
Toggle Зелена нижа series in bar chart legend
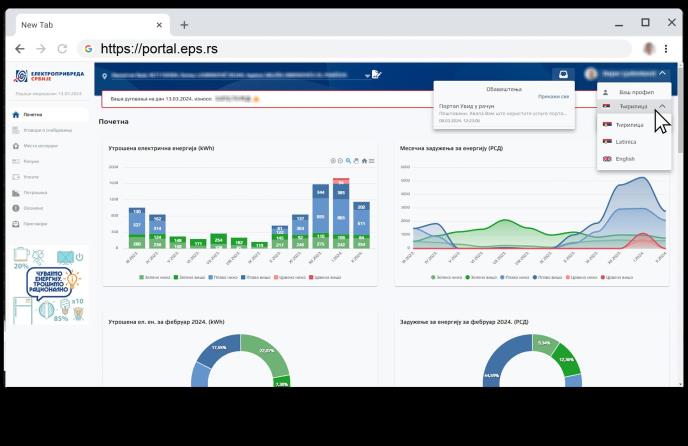(156, 276)
